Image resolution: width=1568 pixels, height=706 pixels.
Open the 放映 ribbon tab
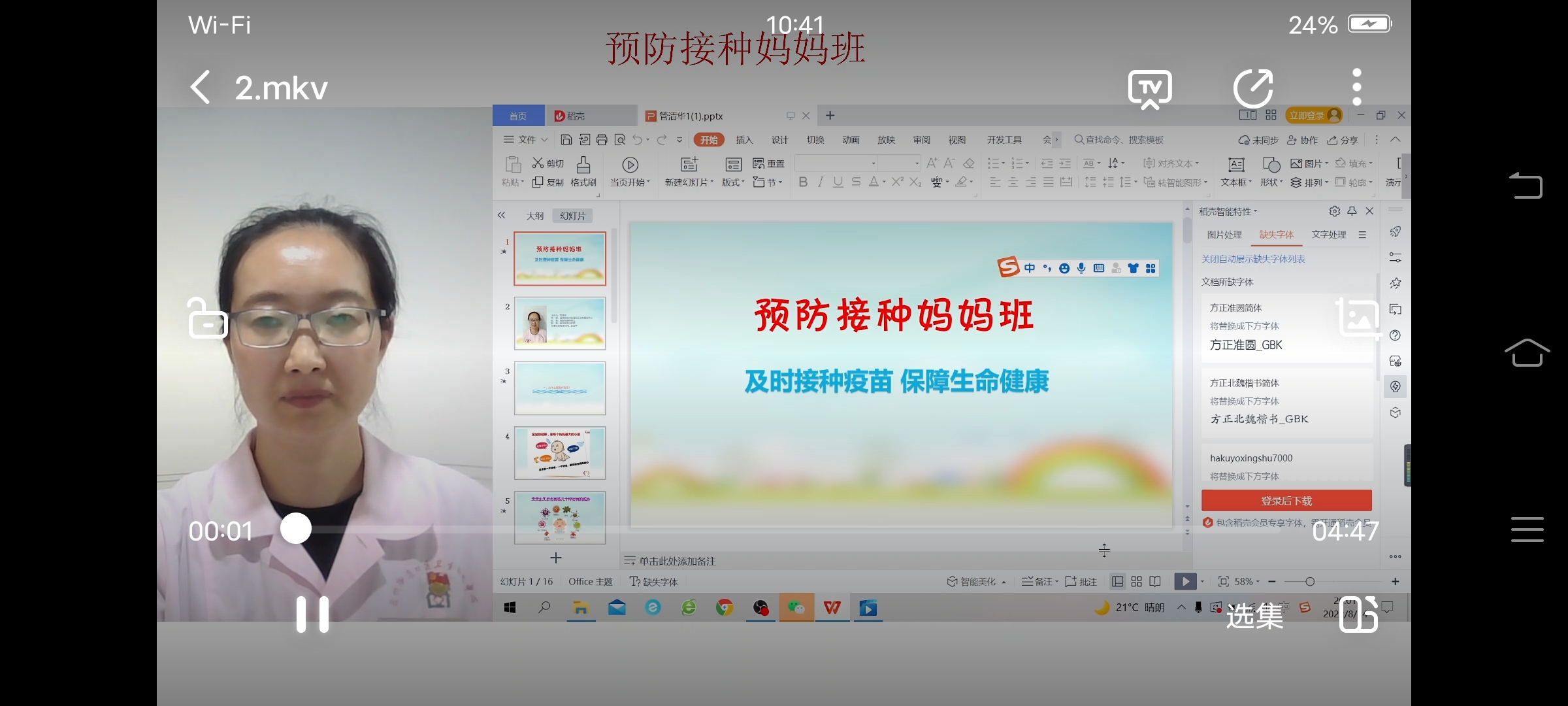point(886,140)
